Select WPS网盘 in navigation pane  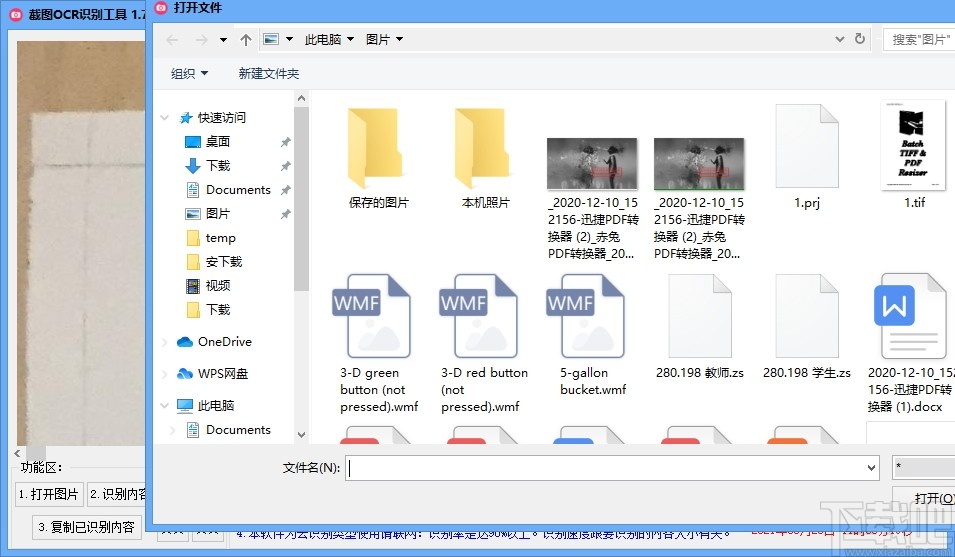coord(223,374)
